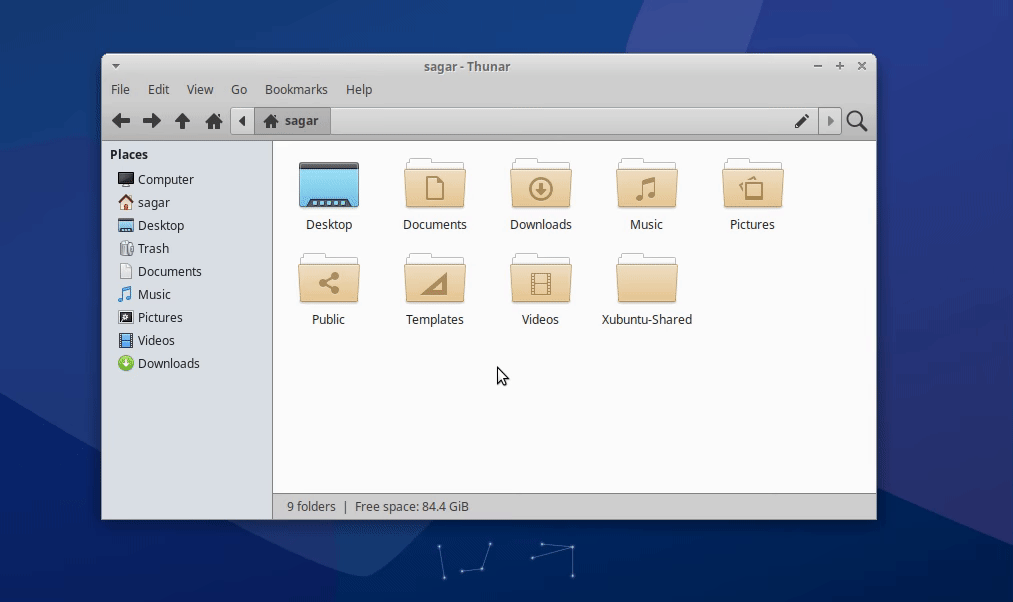Open the Templates folder
The height and width of the screenshot is (602, 1013).
click(x=434, y=281)
